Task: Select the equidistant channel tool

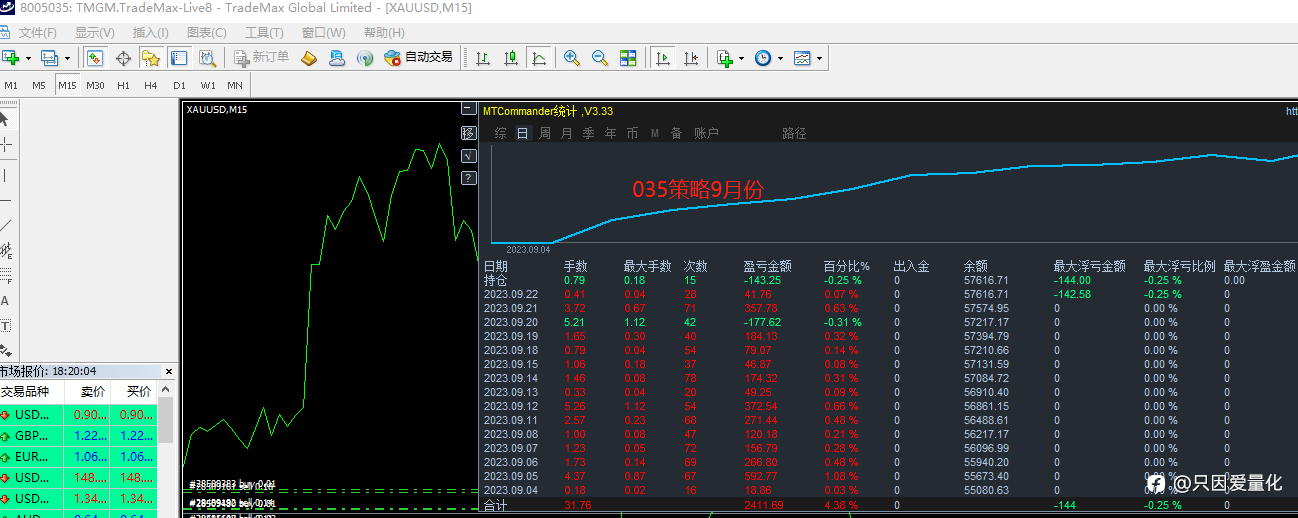Action: point(5,251)
